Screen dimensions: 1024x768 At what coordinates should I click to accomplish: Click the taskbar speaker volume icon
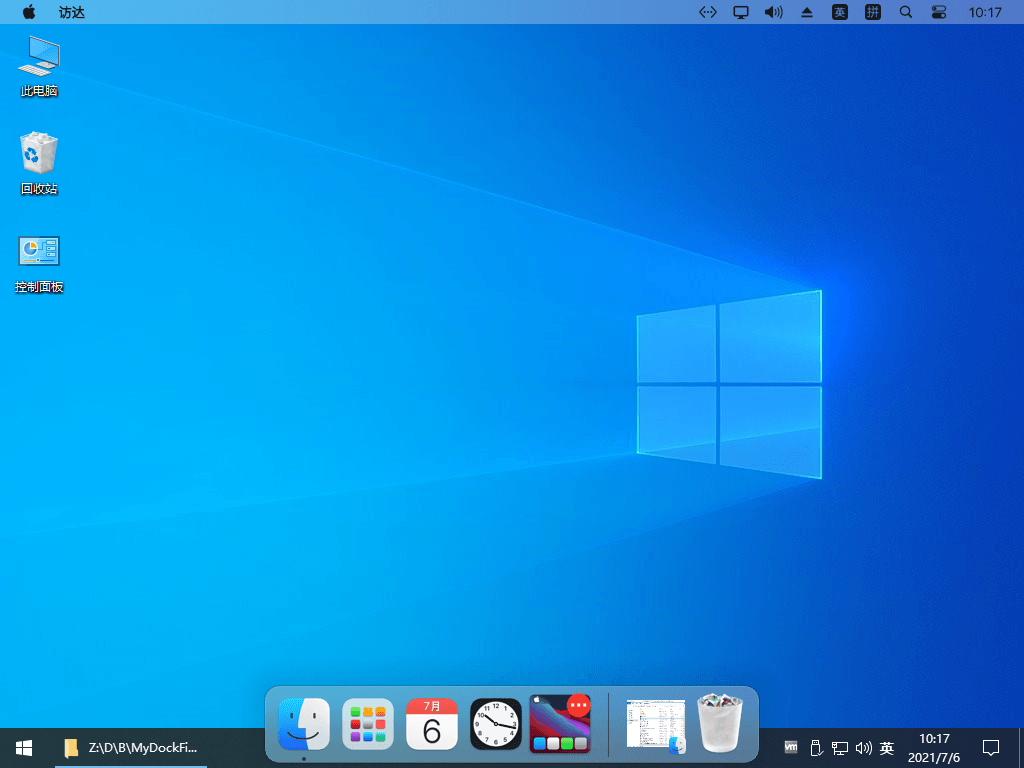tap(864, 748)
